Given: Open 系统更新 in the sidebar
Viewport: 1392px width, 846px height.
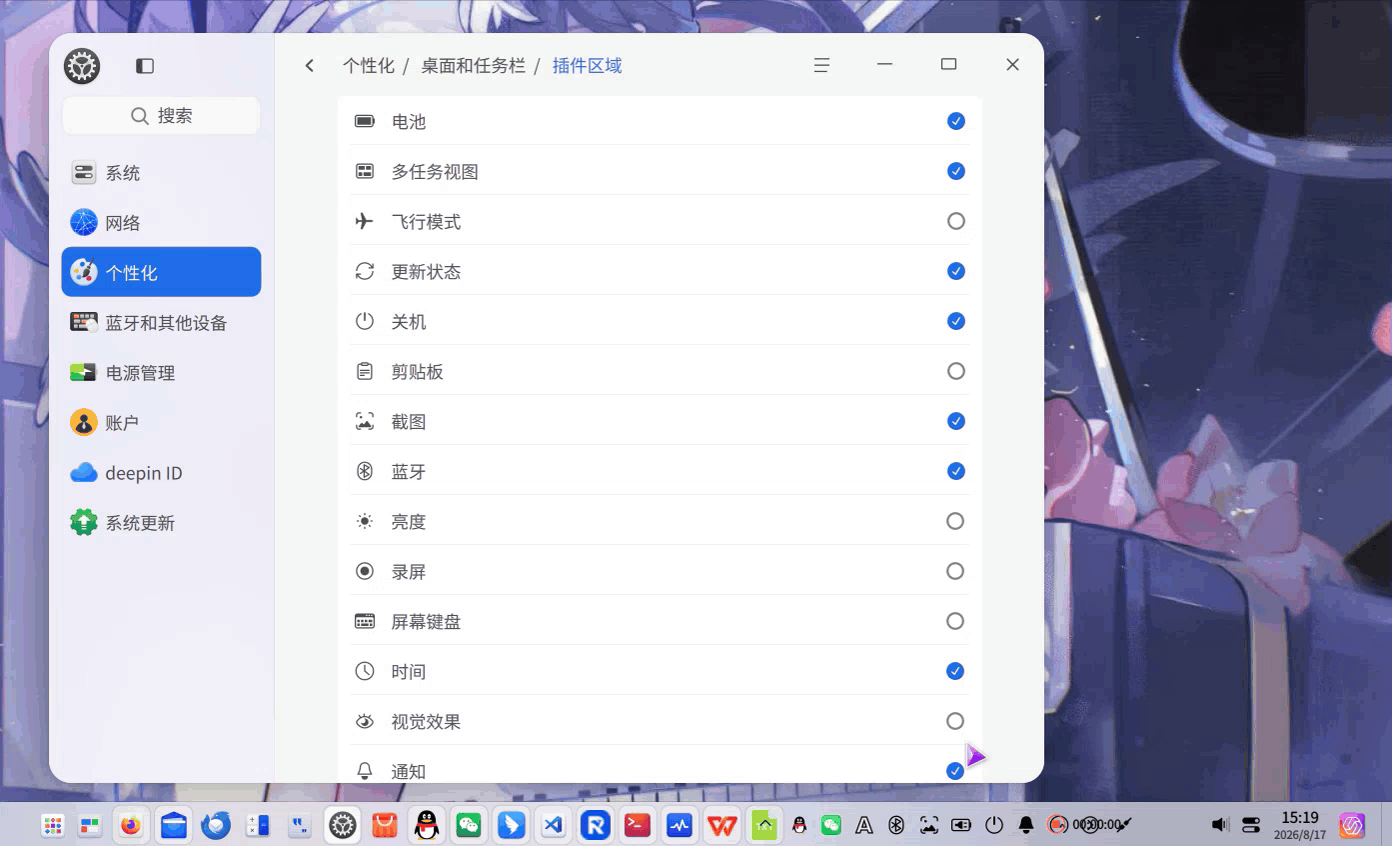Looking at the screenshot, I should pos(161,523).
